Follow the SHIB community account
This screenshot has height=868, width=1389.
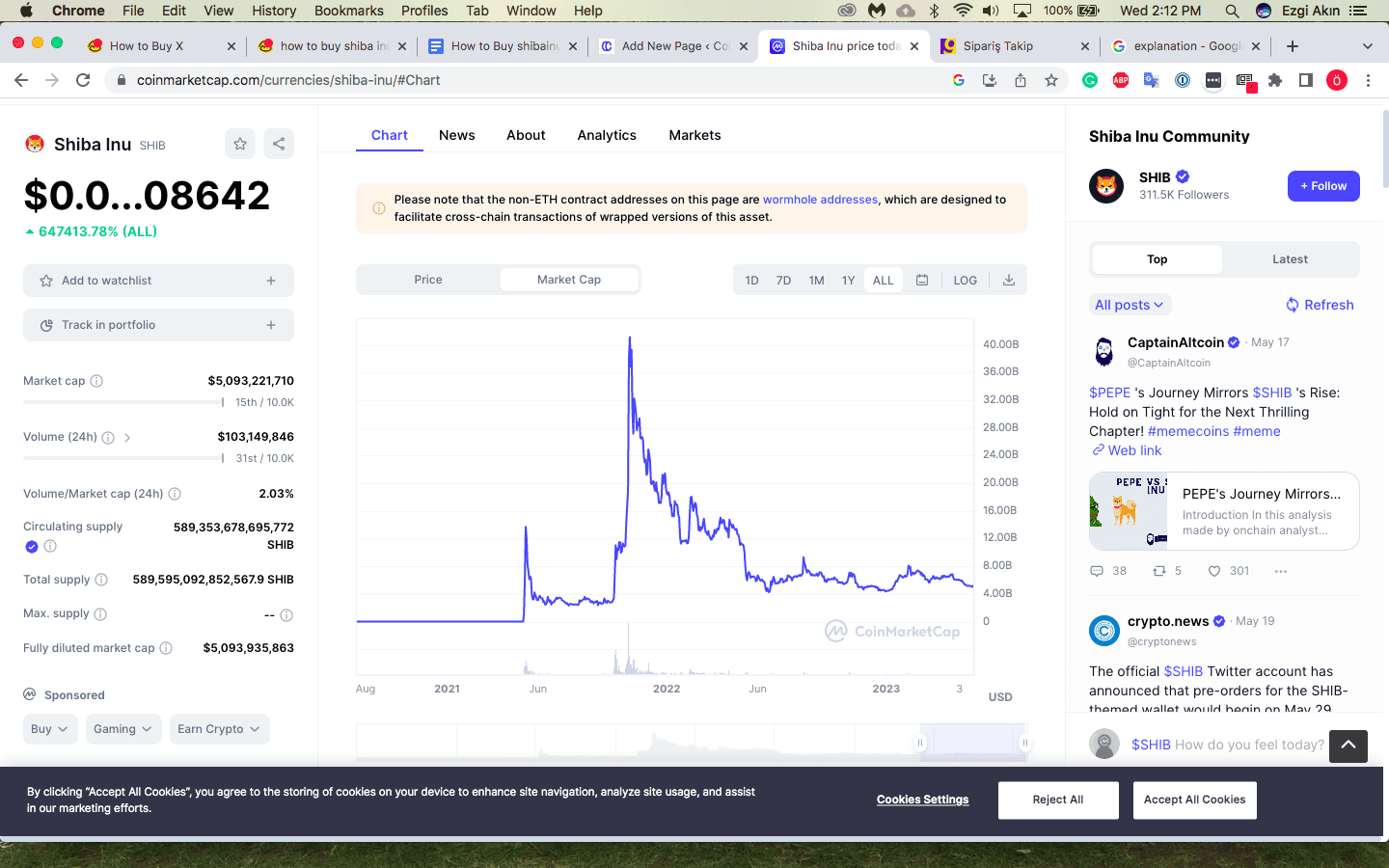click(1323, 186)
